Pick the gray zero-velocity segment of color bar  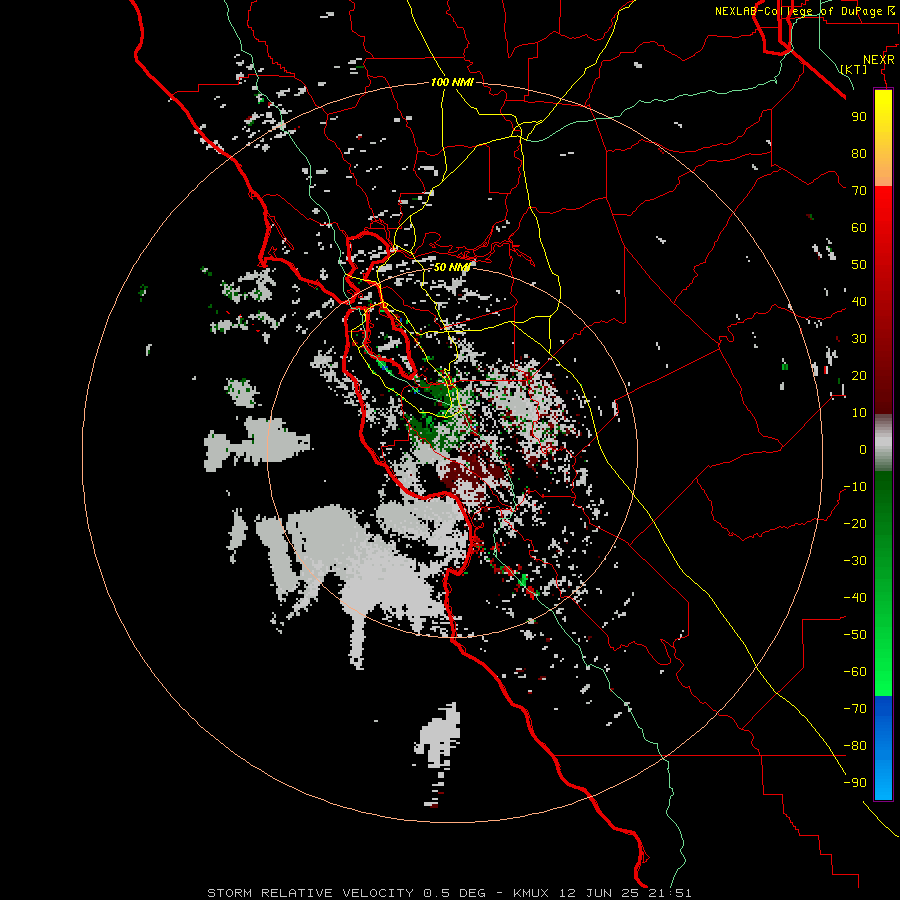[x=883, y=443]
